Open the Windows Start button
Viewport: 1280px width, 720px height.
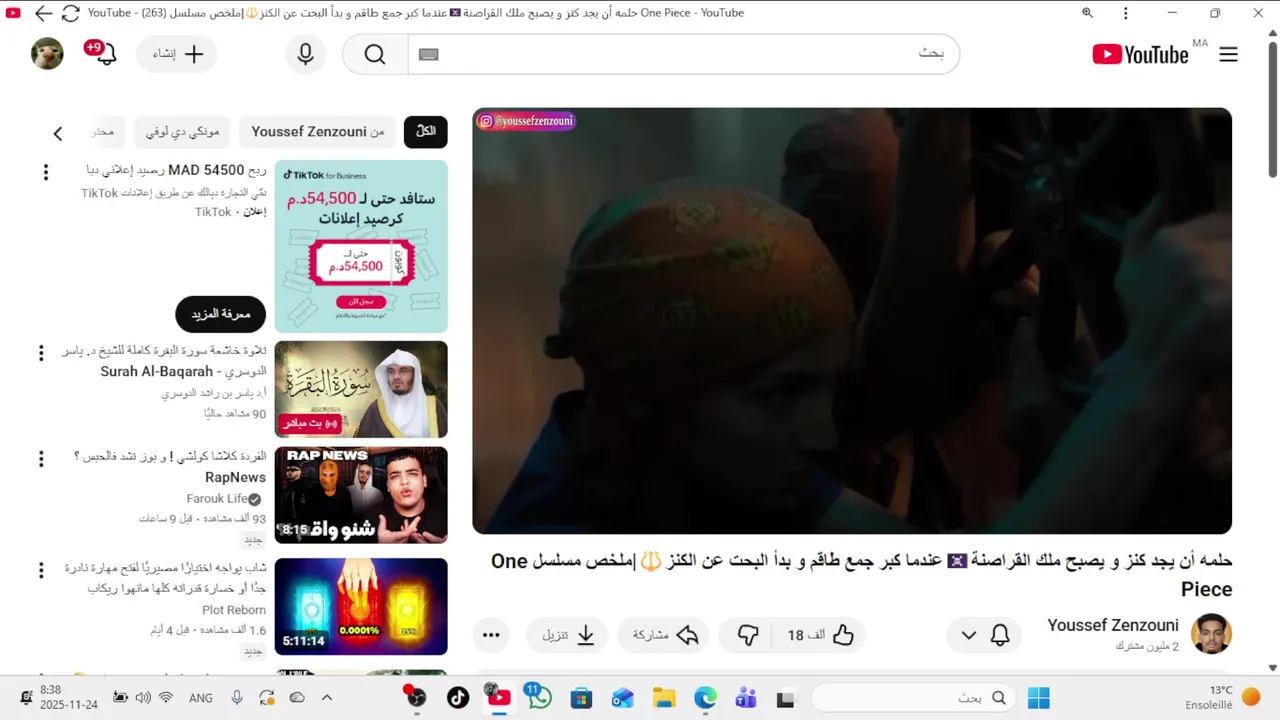[1039, 697]
